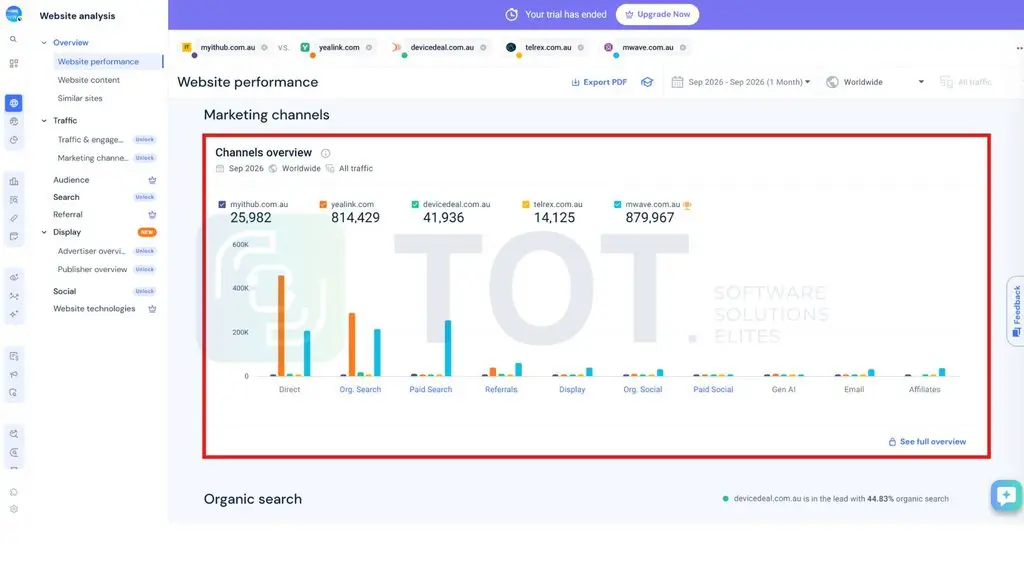Uncheck the yealink.com series checkbox
The height and width of the screenshot is (576, 1024).
pyautogui.click(x=323, y=204)
